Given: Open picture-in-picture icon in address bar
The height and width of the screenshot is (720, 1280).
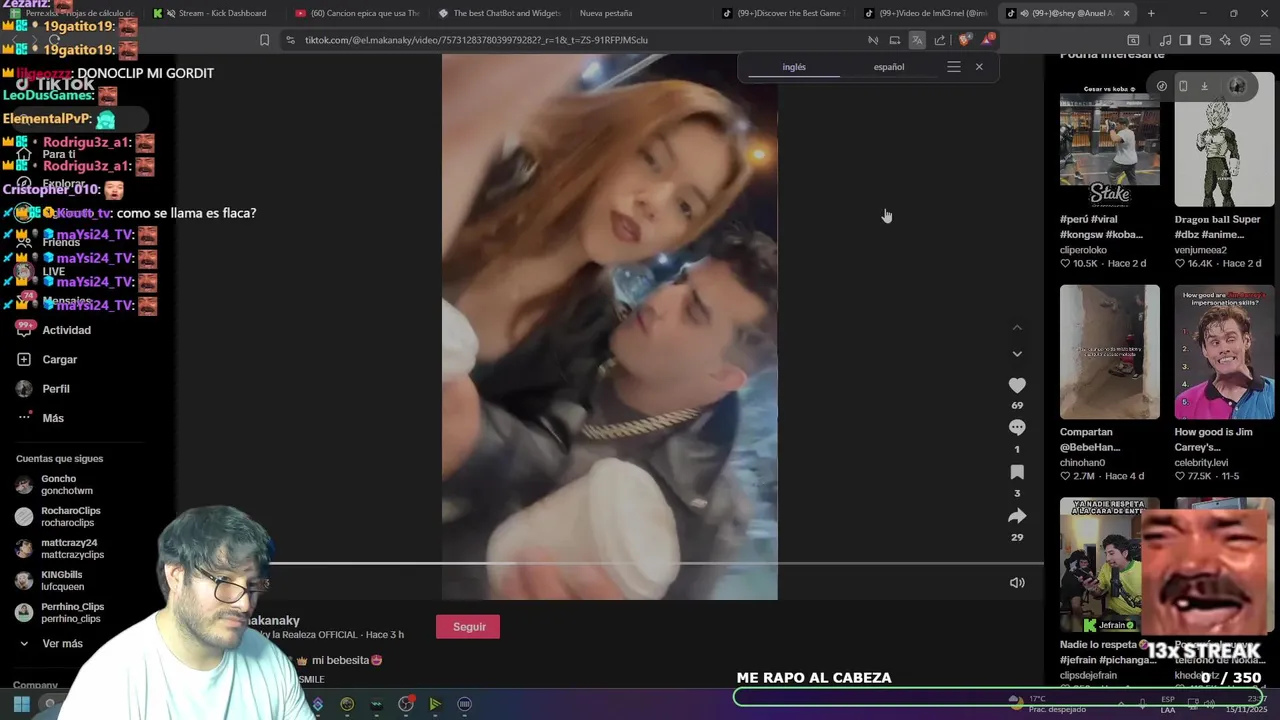Looking at the screenshot, I should (x=895, y=40).
